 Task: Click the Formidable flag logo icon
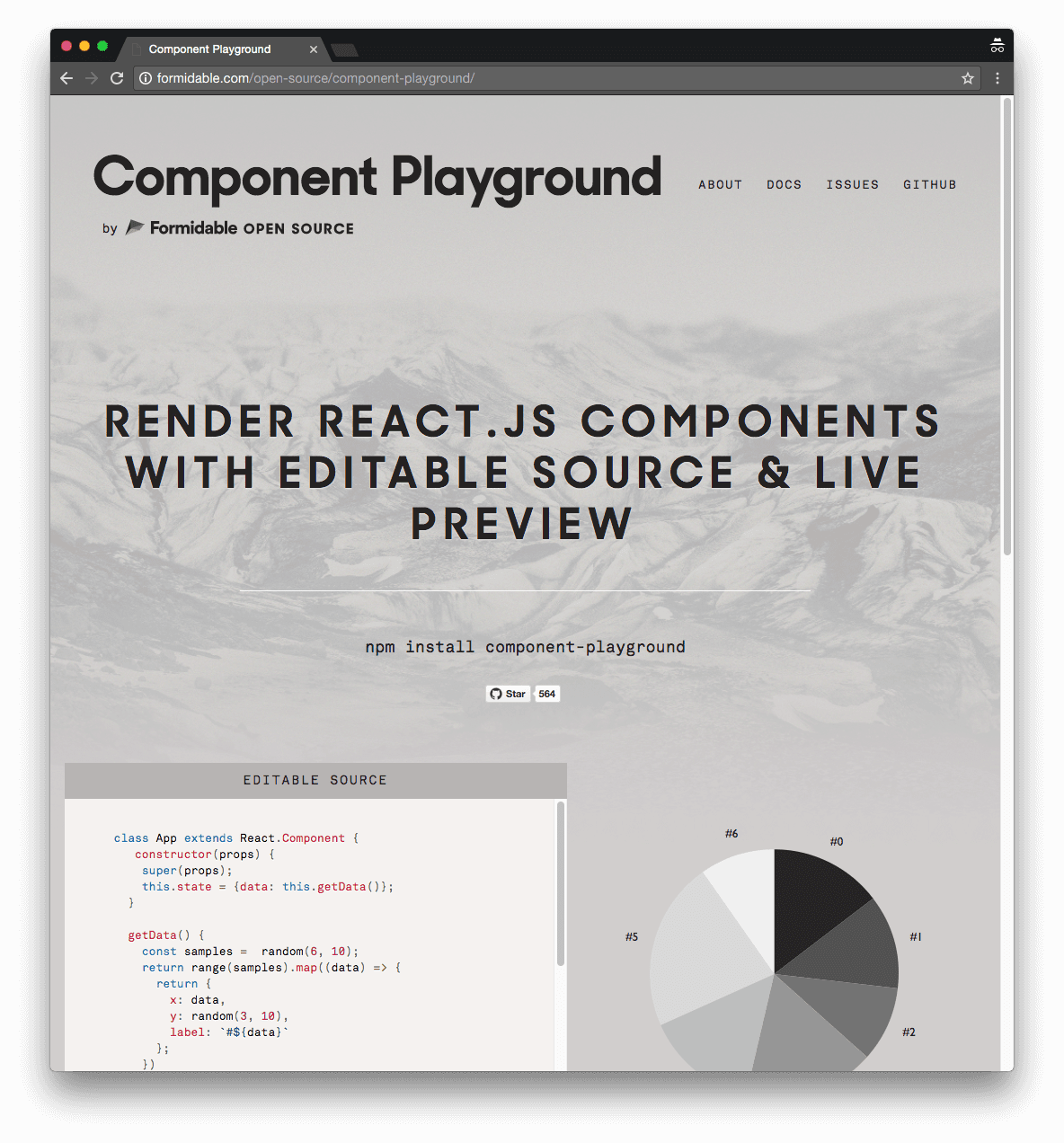[135, 227]
